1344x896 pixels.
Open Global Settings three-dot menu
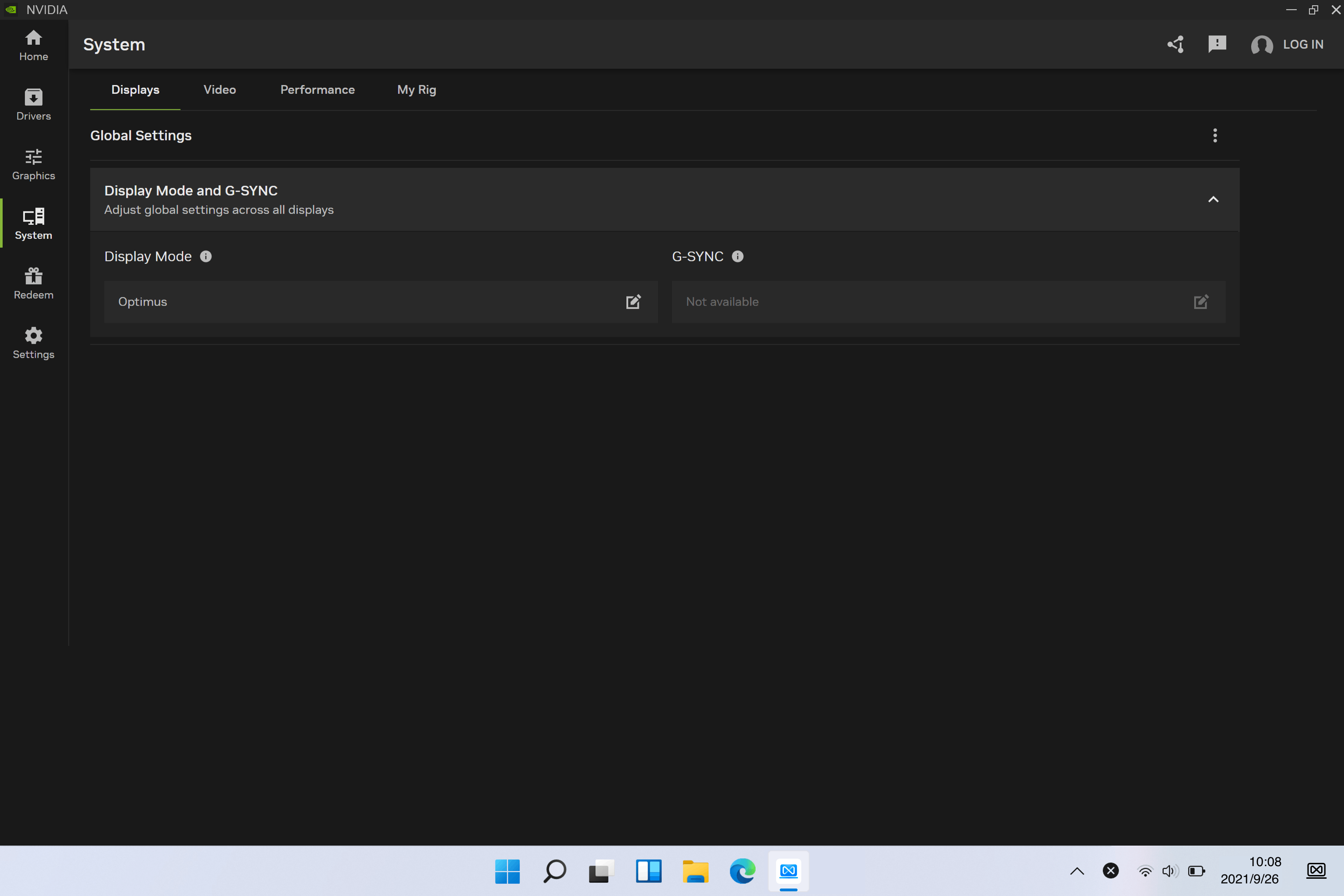[x=1215, y=135]
